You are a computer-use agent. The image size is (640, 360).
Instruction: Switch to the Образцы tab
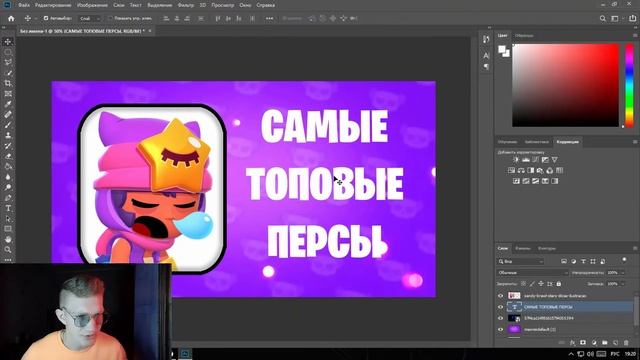click(x=524, y=36)
